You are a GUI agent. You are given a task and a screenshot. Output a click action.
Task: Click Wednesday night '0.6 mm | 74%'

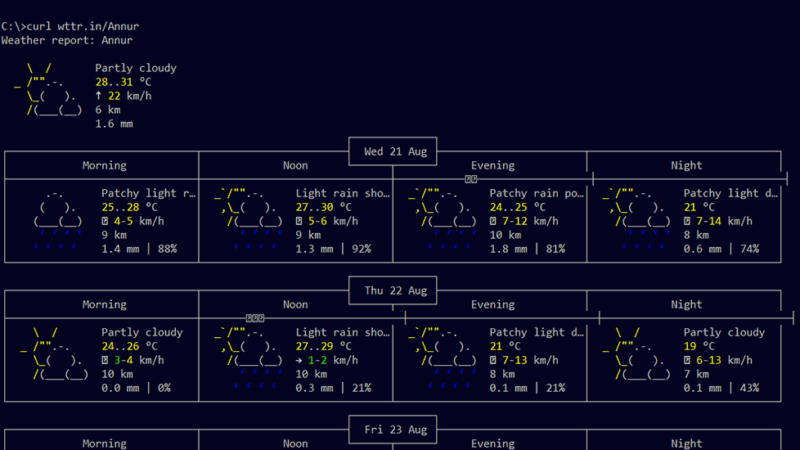(x=721, y=249)
